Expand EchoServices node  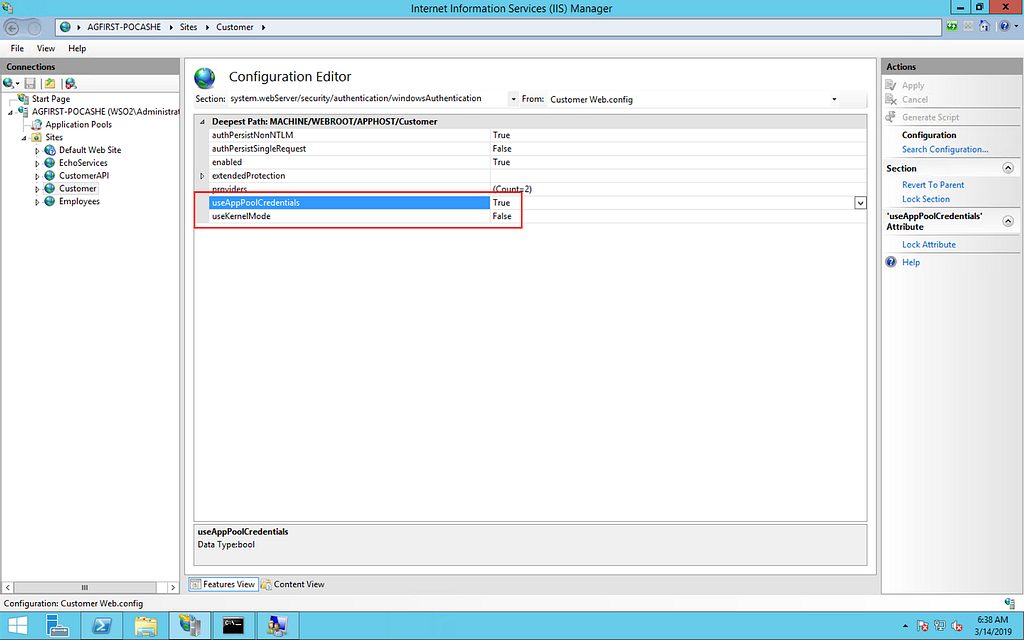tap(37, 164)
